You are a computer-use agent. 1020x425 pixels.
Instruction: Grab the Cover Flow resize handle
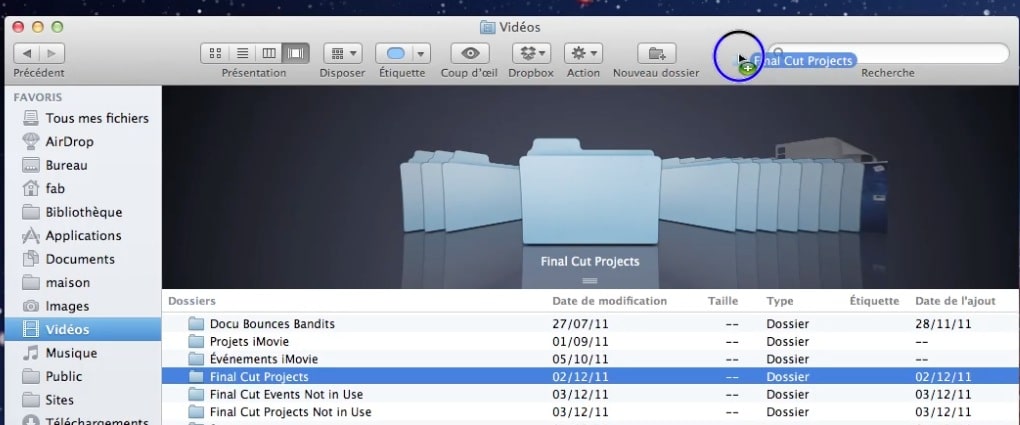point(590,281)
